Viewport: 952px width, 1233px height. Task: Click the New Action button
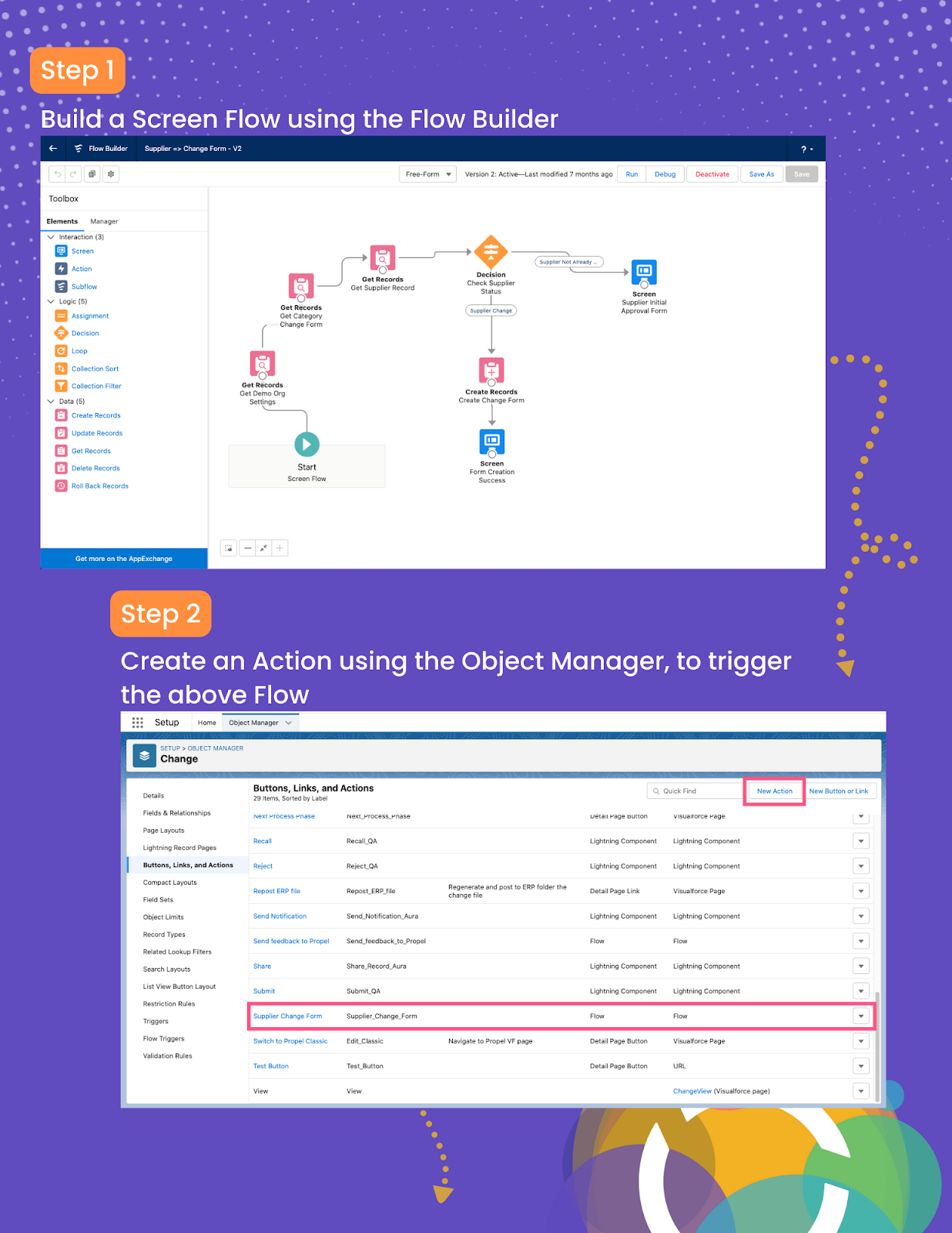tap(775, 791)
